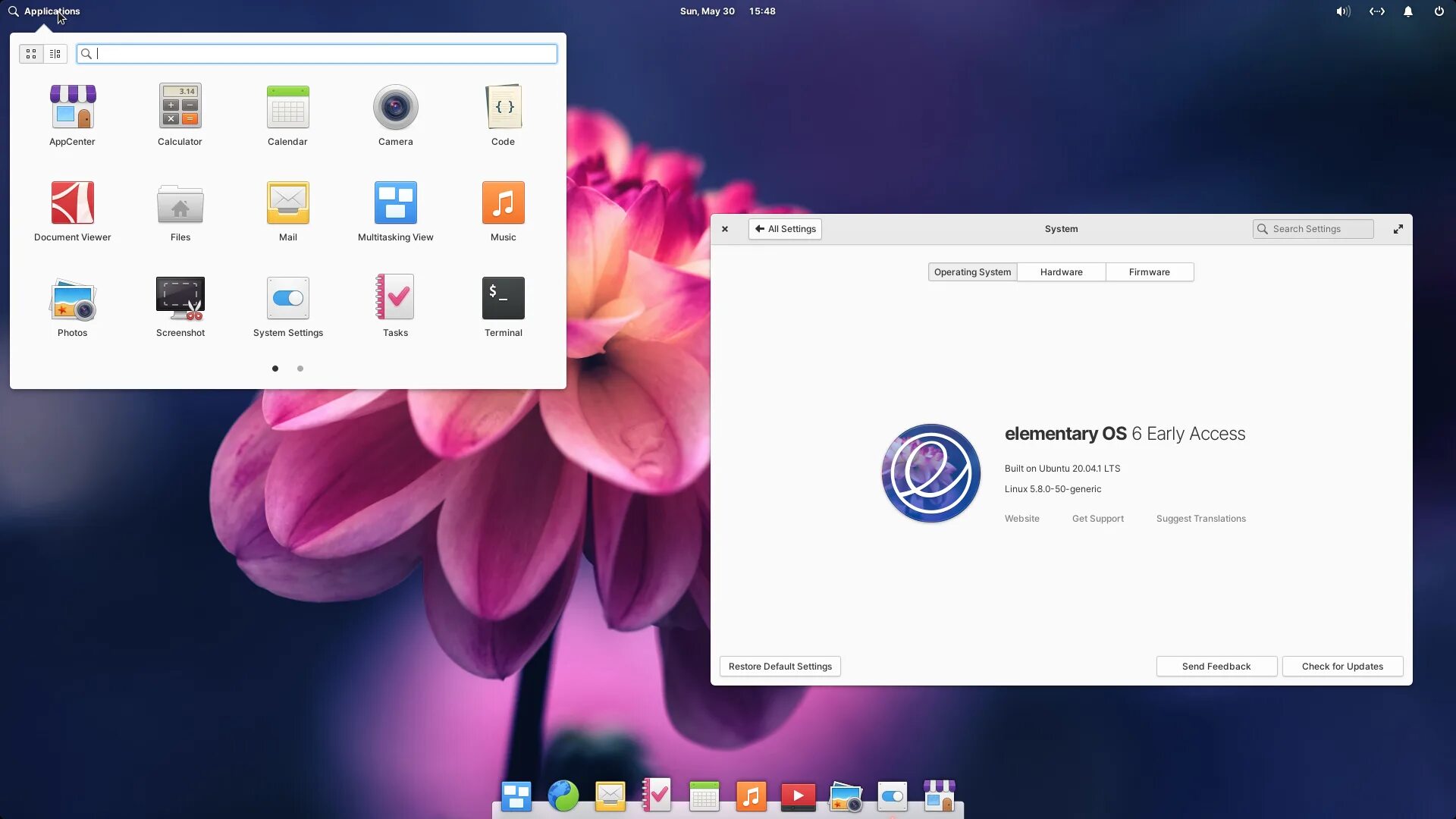Click Check for Updates button
The height and width of the screenshot is (819, 1456).
point(1342,667)
